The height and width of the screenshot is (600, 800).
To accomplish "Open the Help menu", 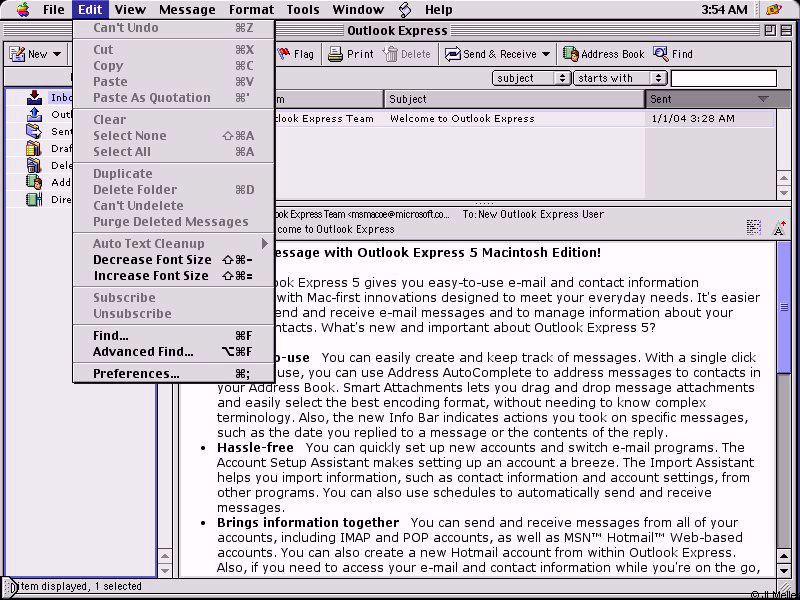I will point(438,9).
